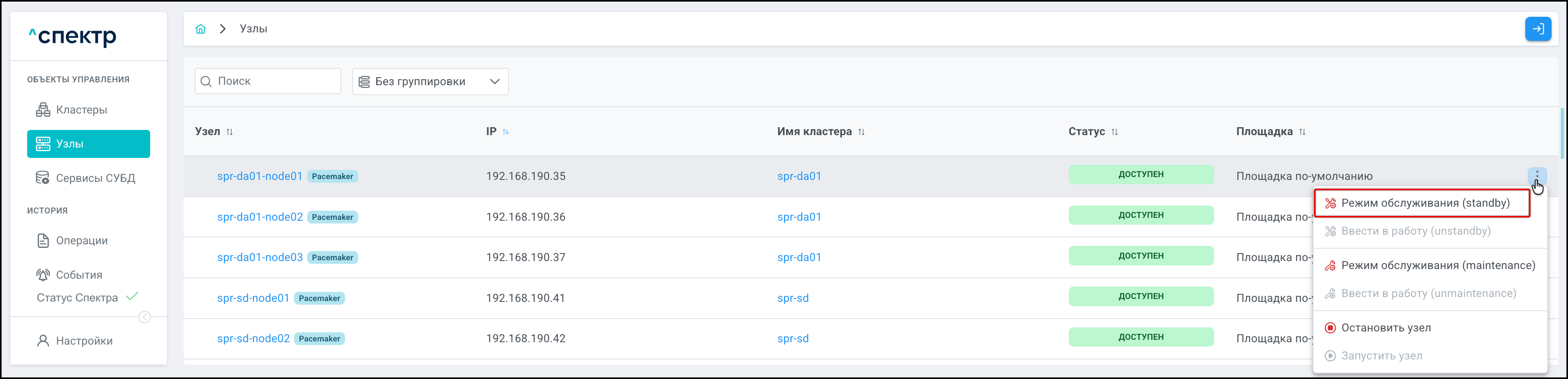Screen dimensions: 1568x379
Task: Collapse the sidebar with the arrow icon
Action: pyautogui.click(x=144, y=317)
